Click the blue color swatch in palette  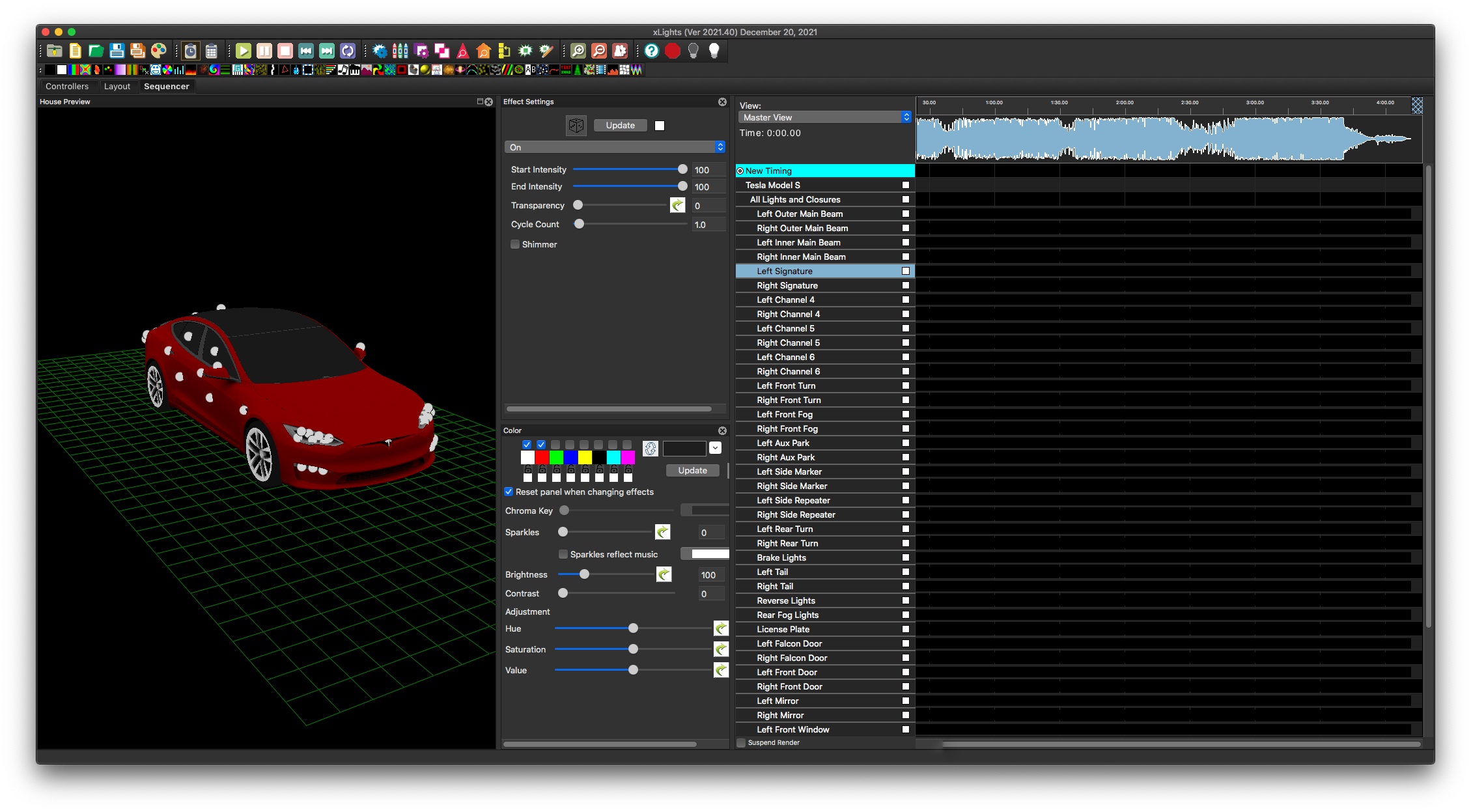tap(570, 458)
